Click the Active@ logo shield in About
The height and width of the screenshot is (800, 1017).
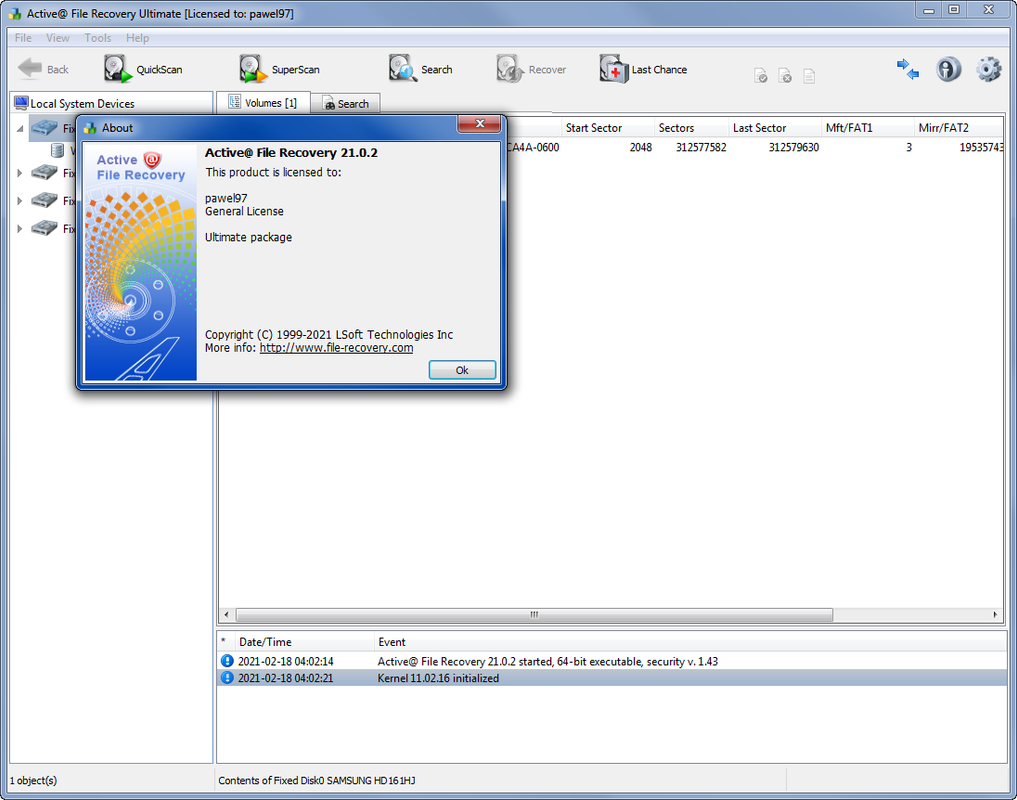pos(152,159)
